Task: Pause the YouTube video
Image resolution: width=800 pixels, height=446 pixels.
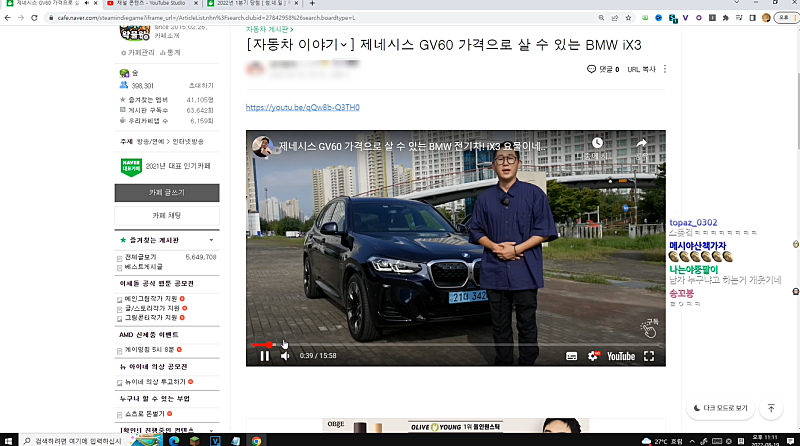Action: point(264,356)
